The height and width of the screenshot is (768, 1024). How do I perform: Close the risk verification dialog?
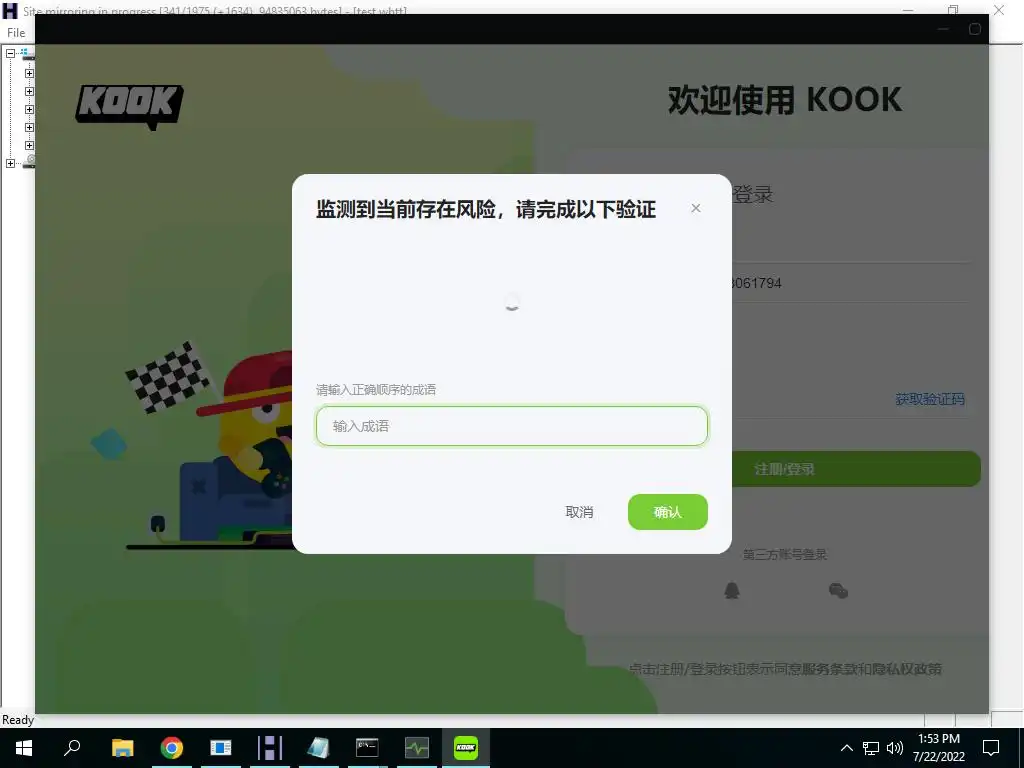696,208
